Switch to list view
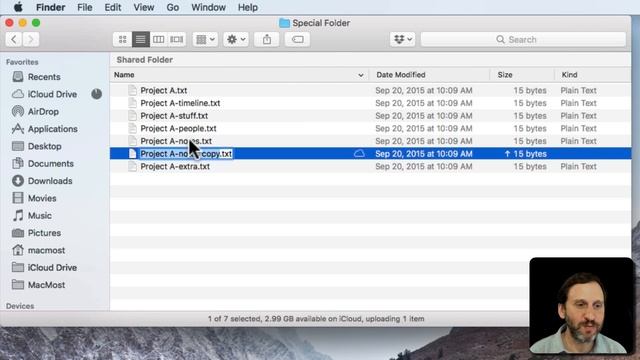 tap(140, 39)
